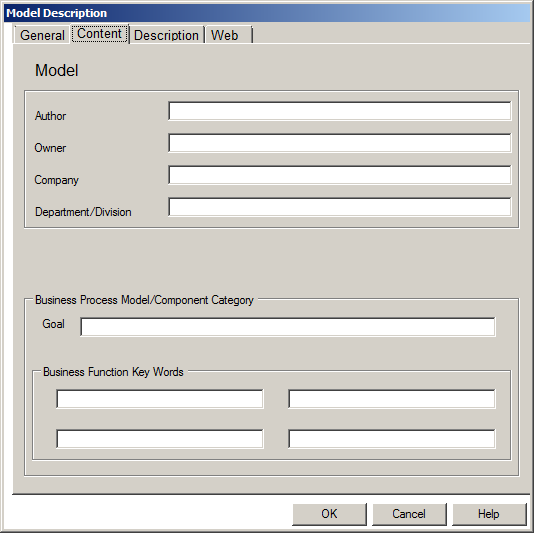534x533 pixels.
Task: Click the bottom-right Business Function keyword field
Action: point(392,439)
